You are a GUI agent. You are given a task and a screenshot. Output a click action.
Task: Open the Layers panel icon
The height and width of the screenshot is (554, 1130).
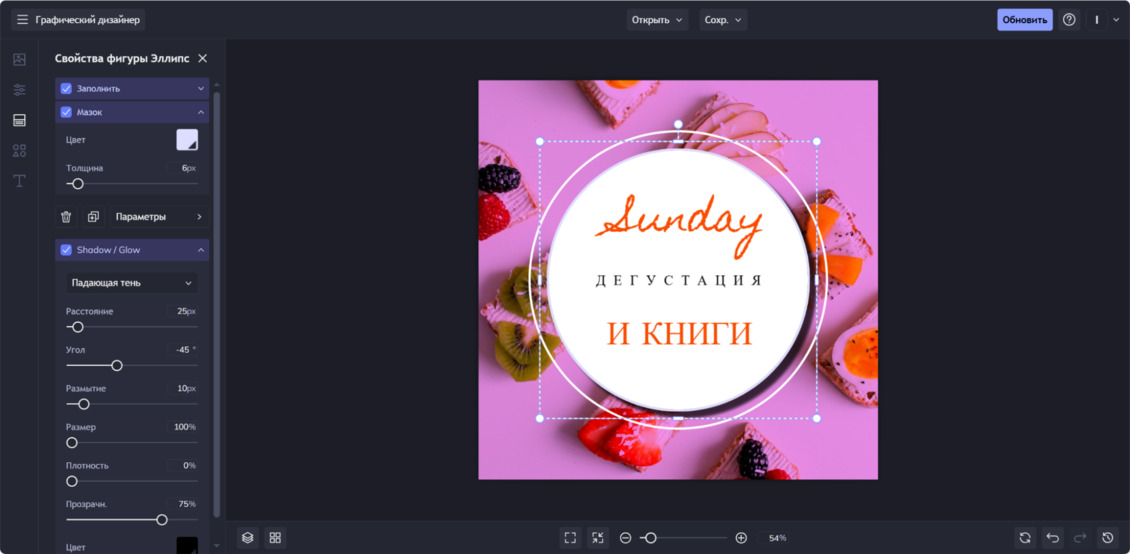coord(247,537)
